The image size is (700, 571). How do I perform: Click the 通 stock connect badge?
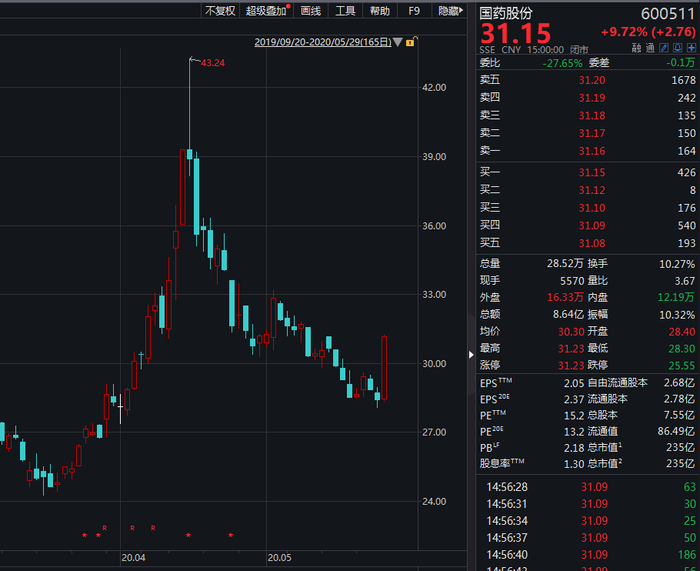click(650, 48)
